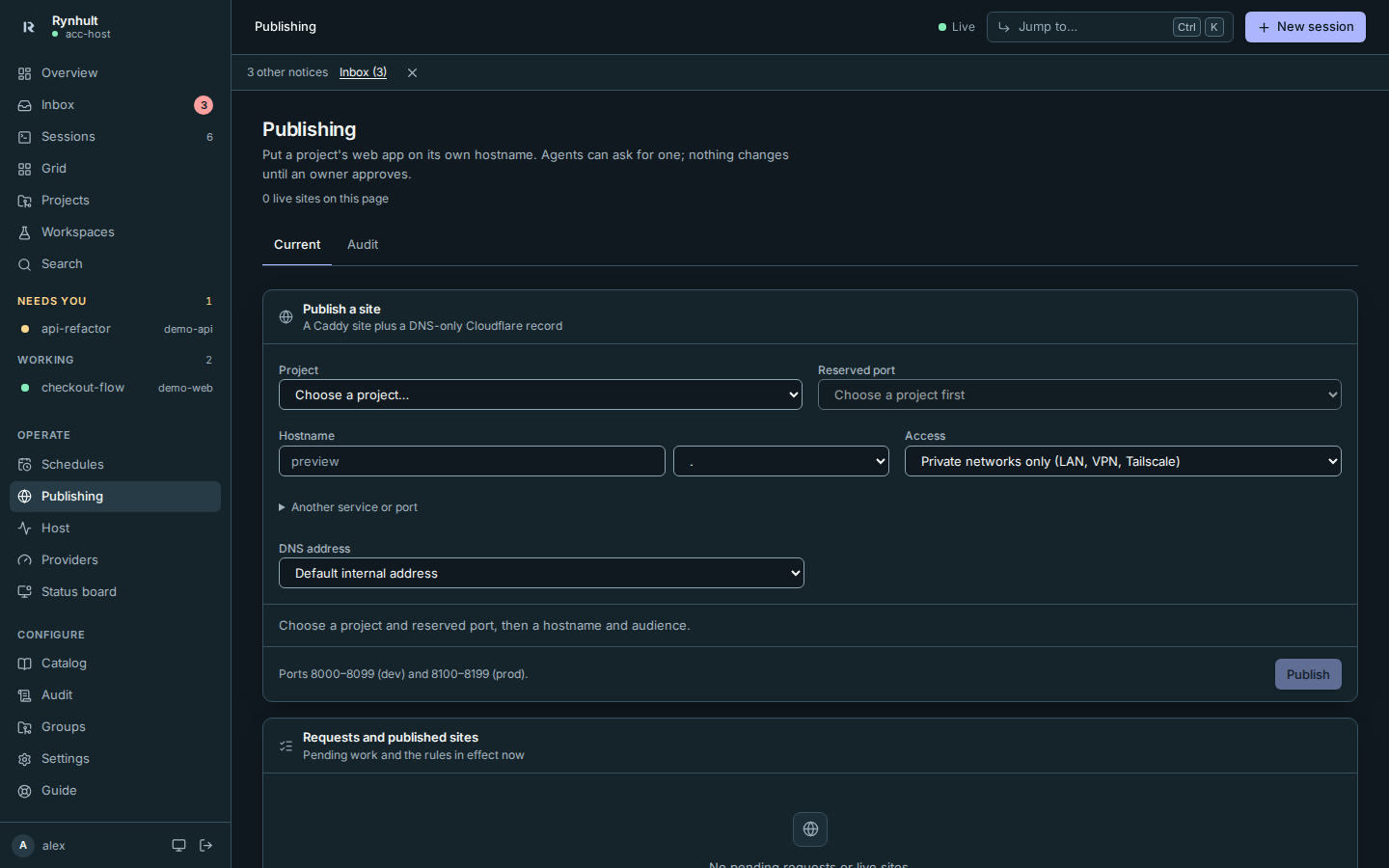Image resolution: width=1389 pixels, height=868 pixels.
Task: Open Providers in the sidebar
Action: click(115, 560)
